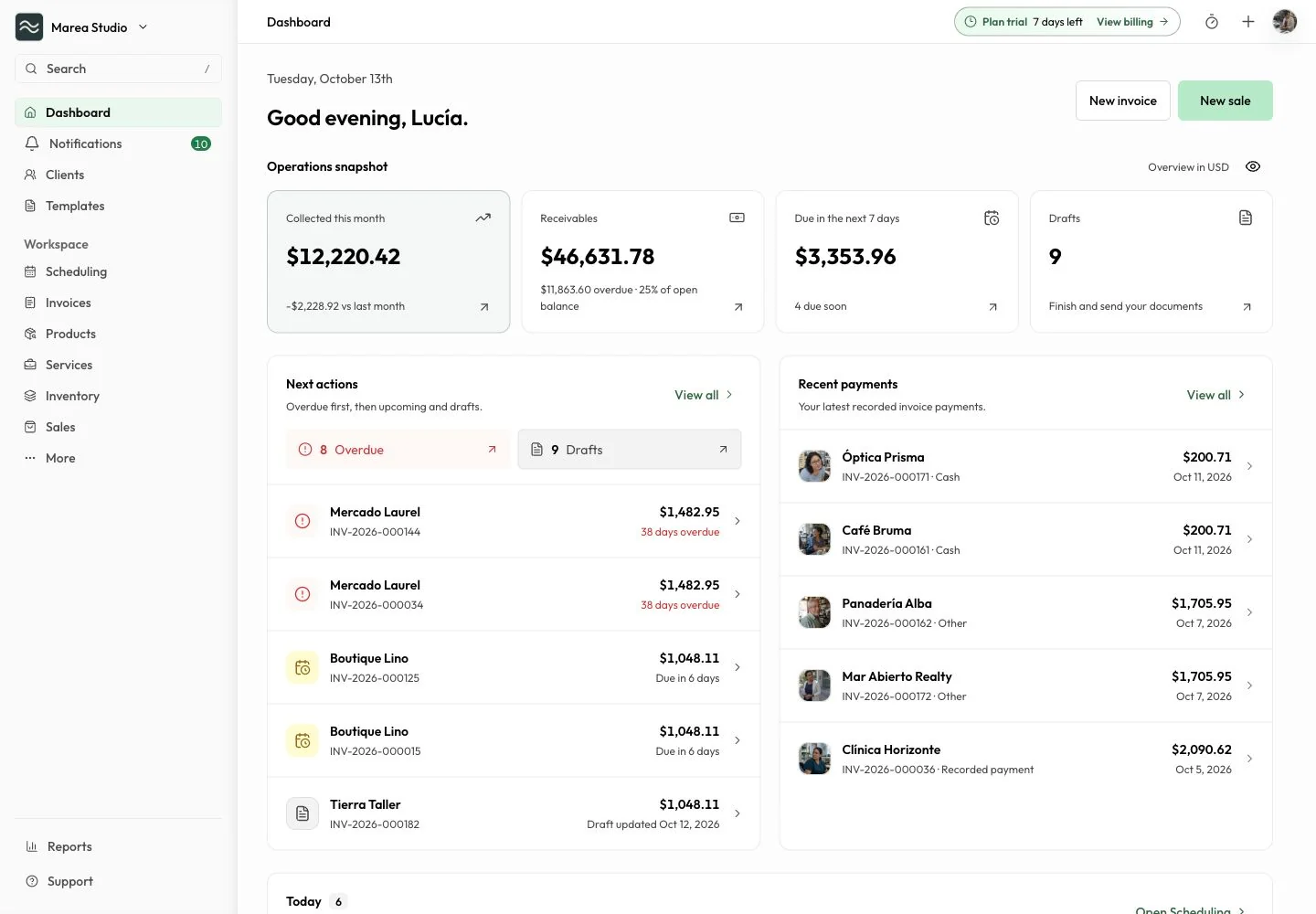
Task: Select the 8 Overdue filter tab
Action: pyautogui.click(x=398, y=450)
